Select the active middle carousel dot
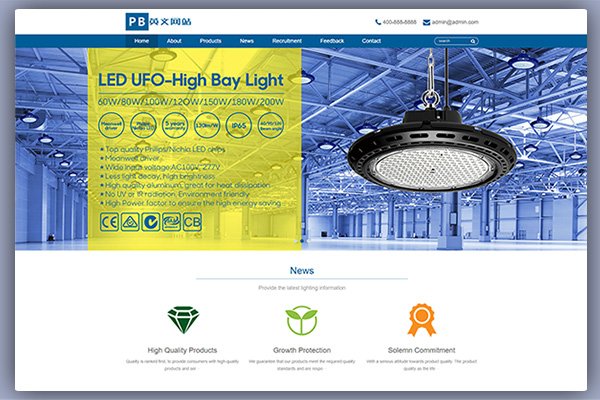 (302, 241)
